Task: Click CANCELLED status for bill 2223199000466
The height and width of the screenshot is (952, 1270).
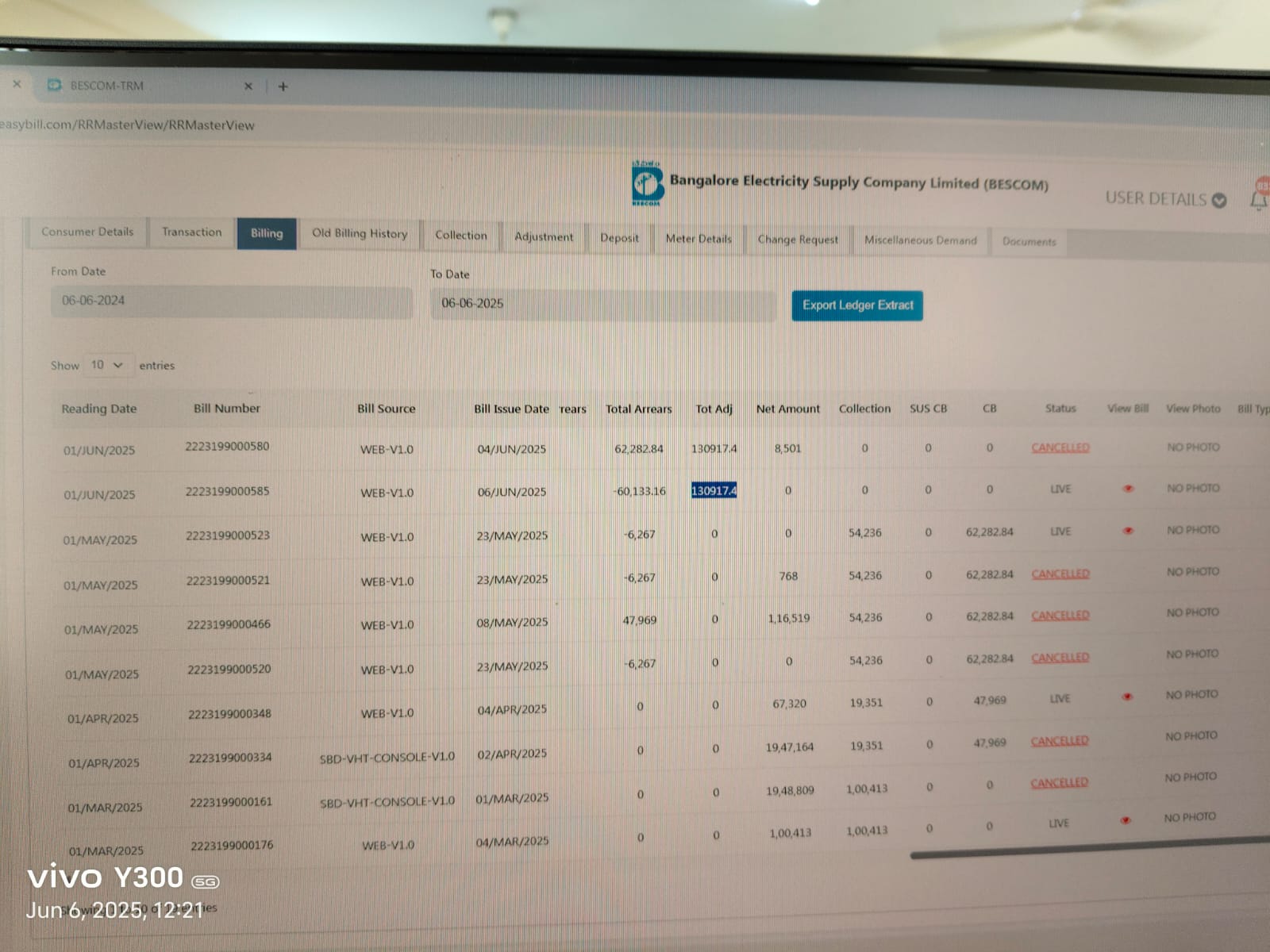Action: tap(1060, 616)
